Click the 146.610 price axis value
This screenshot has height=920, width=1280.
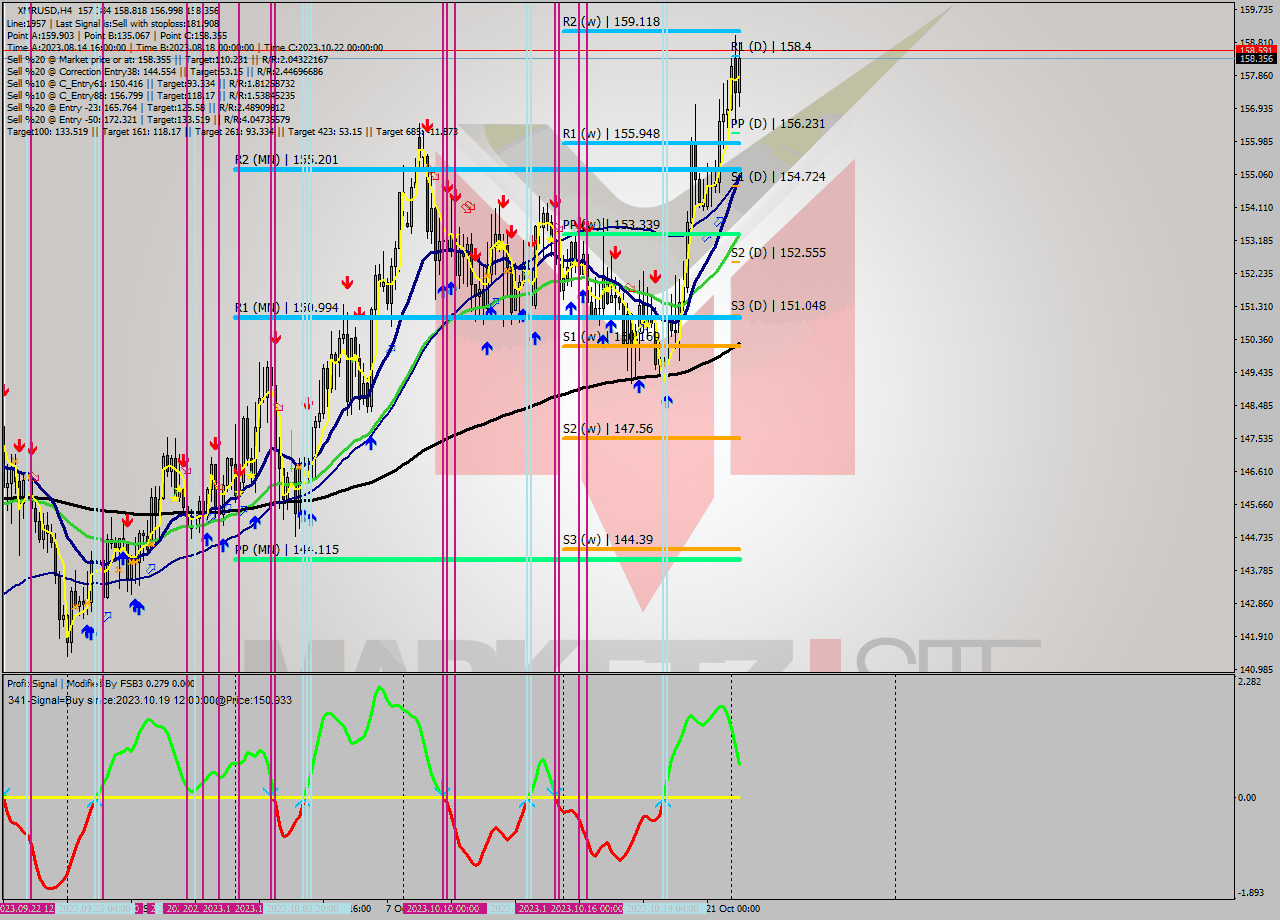[1256, 472]
